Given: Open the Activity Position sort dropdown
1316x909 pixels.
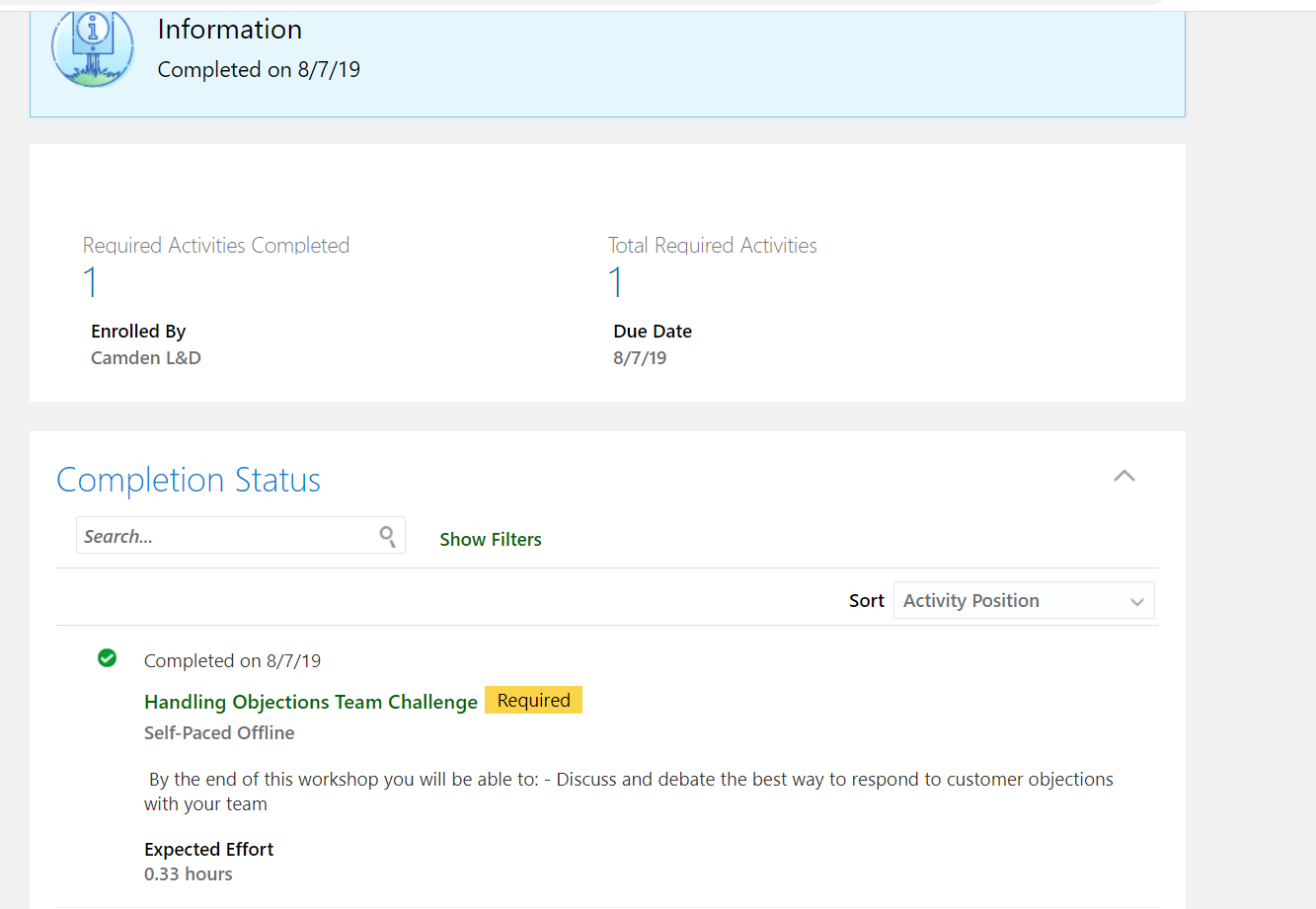Looking at the screenshot, I should (x=1024, y=600).
